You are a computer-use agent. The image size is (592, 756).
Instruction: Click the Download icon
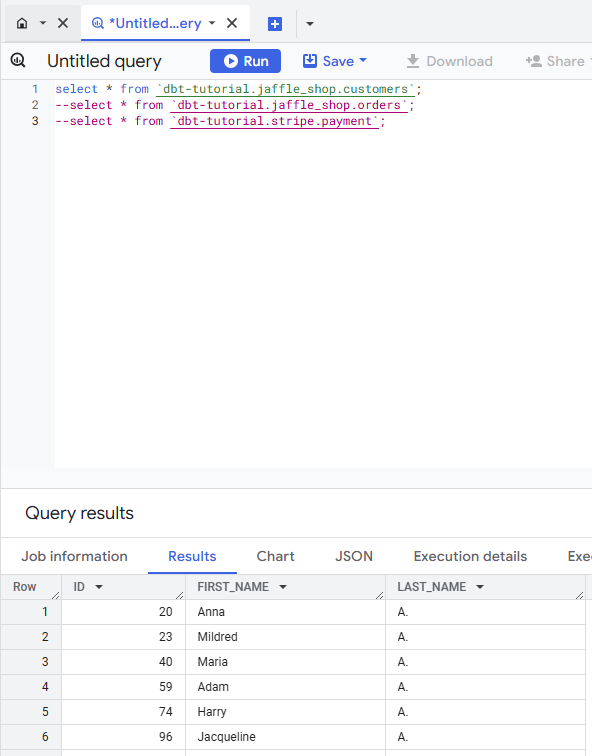click(x=413, y=61)
